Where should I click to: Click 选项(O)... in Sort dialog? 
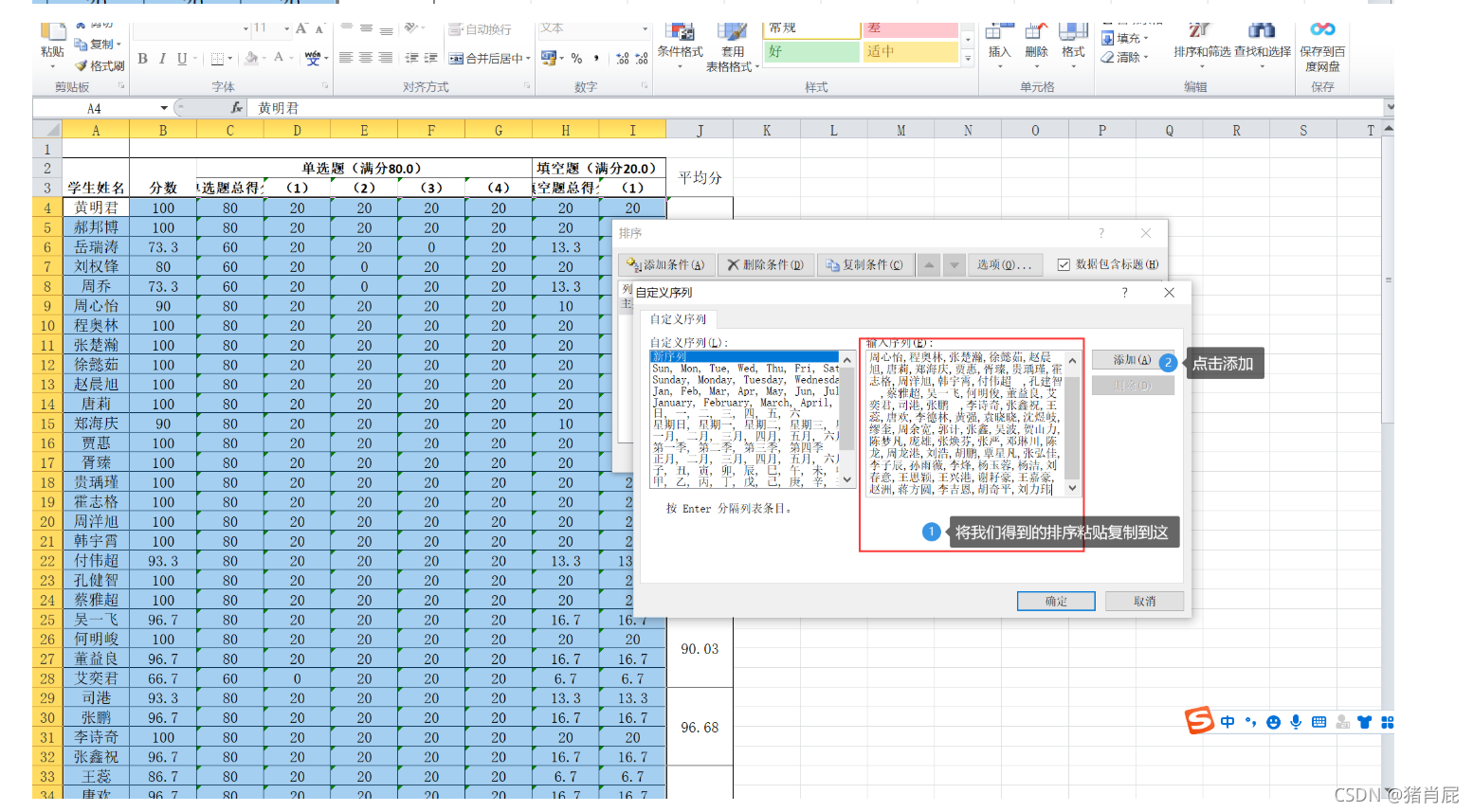click(x=1004, y=265)
